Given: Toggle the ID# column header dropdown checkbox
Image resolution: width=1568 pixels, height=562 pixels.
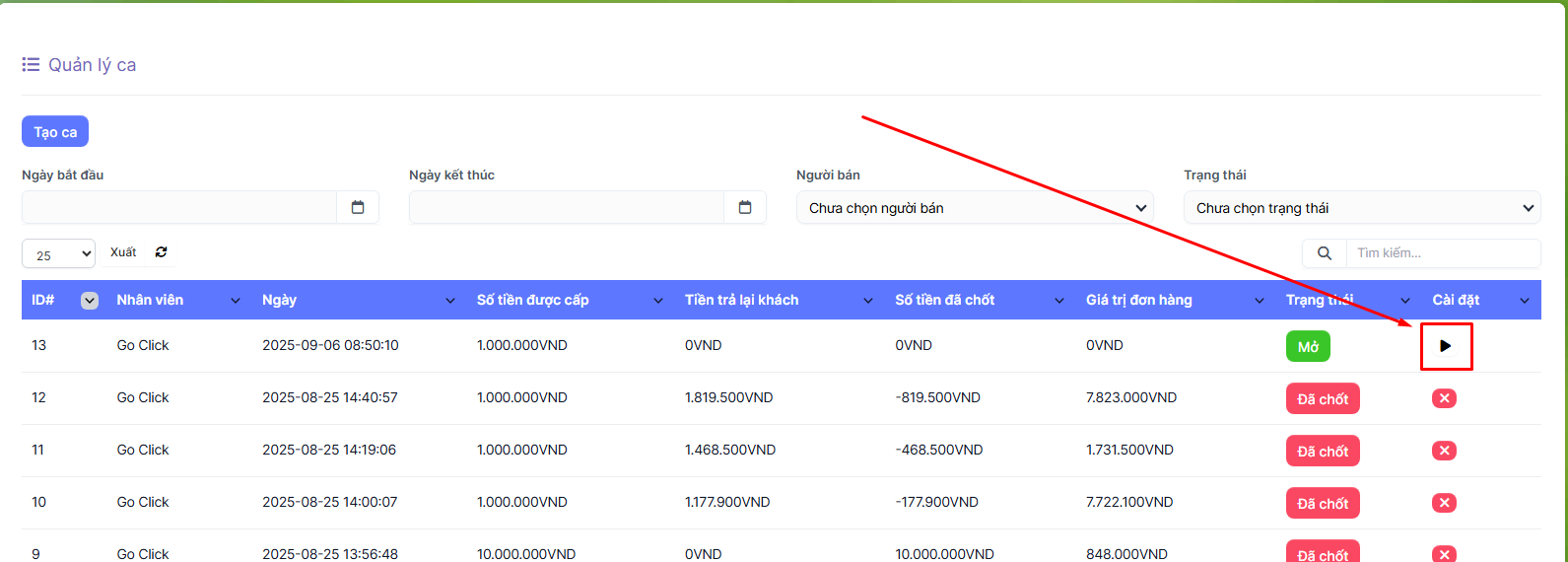Looking at the screenshot, I should [90, 301].
